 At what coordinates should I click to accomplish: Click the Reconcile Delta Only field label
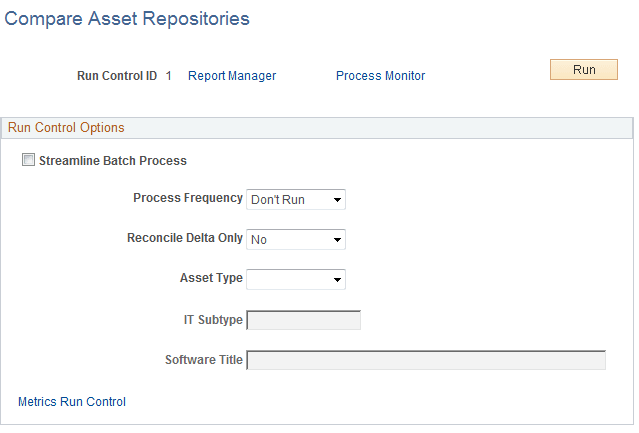point(185,238)
